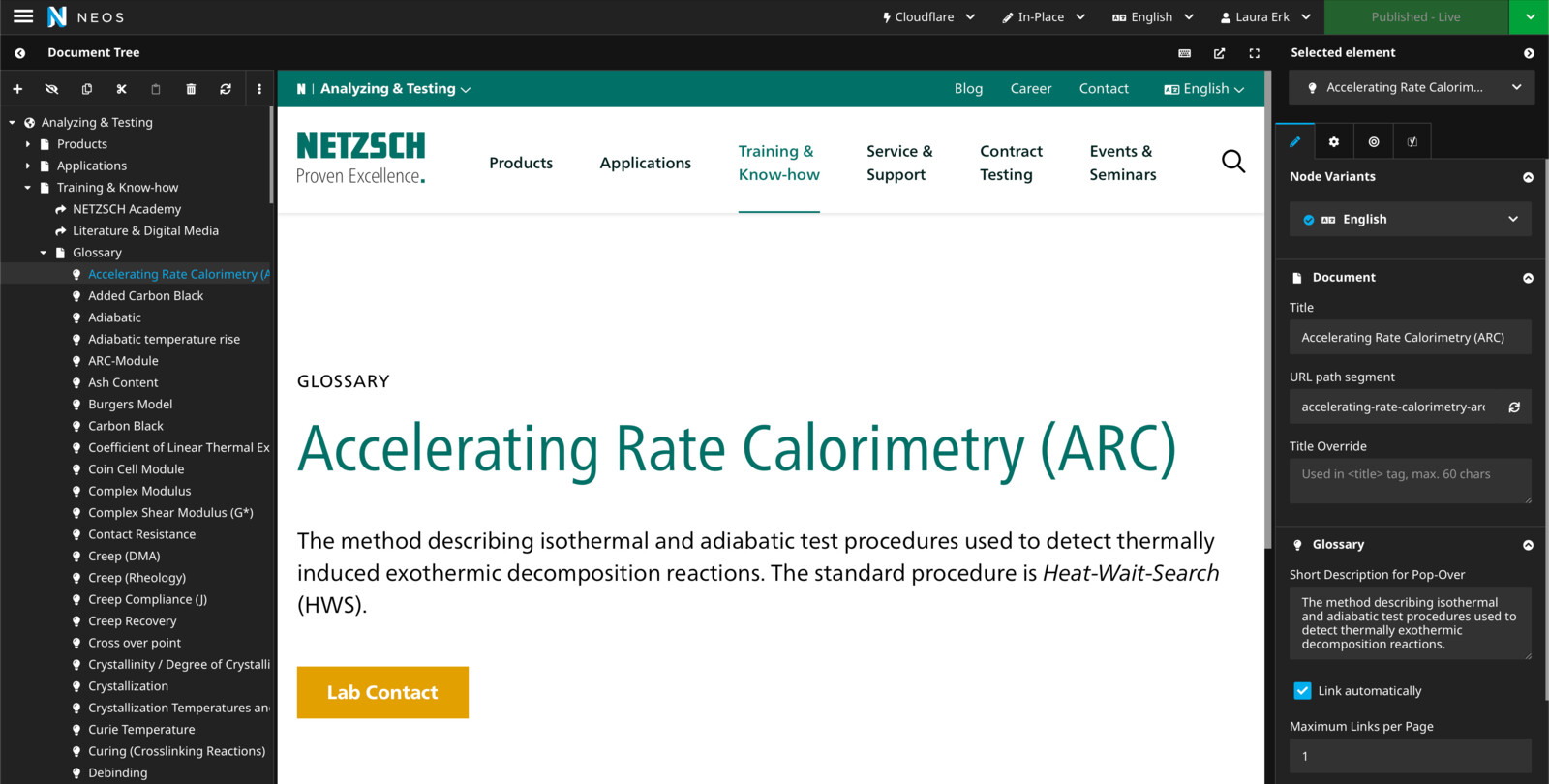Click the Title input field
Viewport: 1549px width, 784px height.
(1411, 338)
